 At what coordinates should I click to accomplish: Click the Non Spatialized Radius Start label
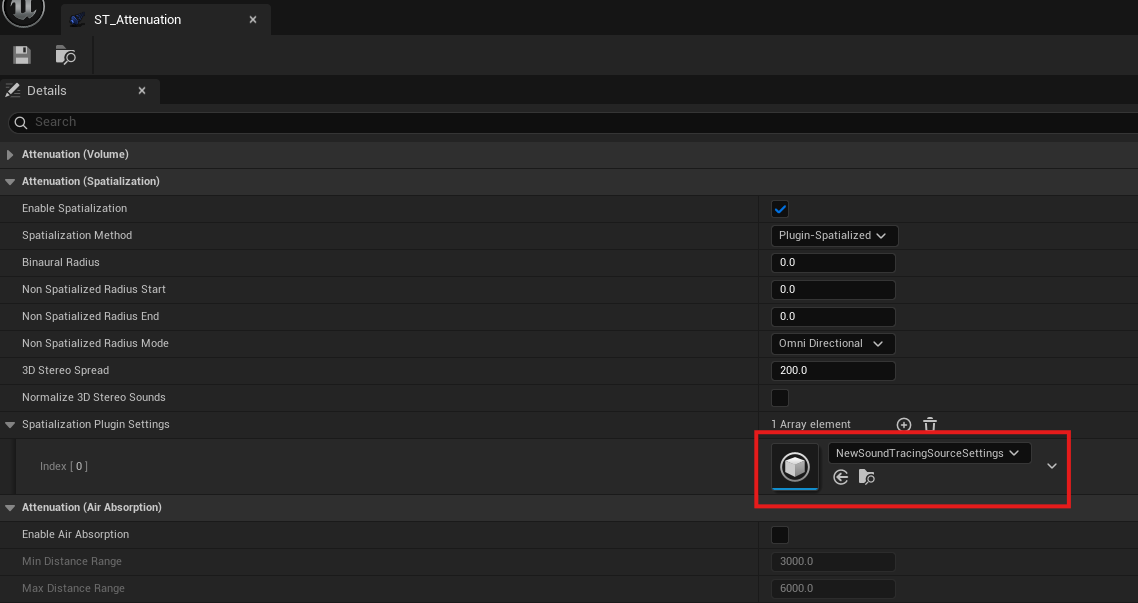(x=94, y=289)
